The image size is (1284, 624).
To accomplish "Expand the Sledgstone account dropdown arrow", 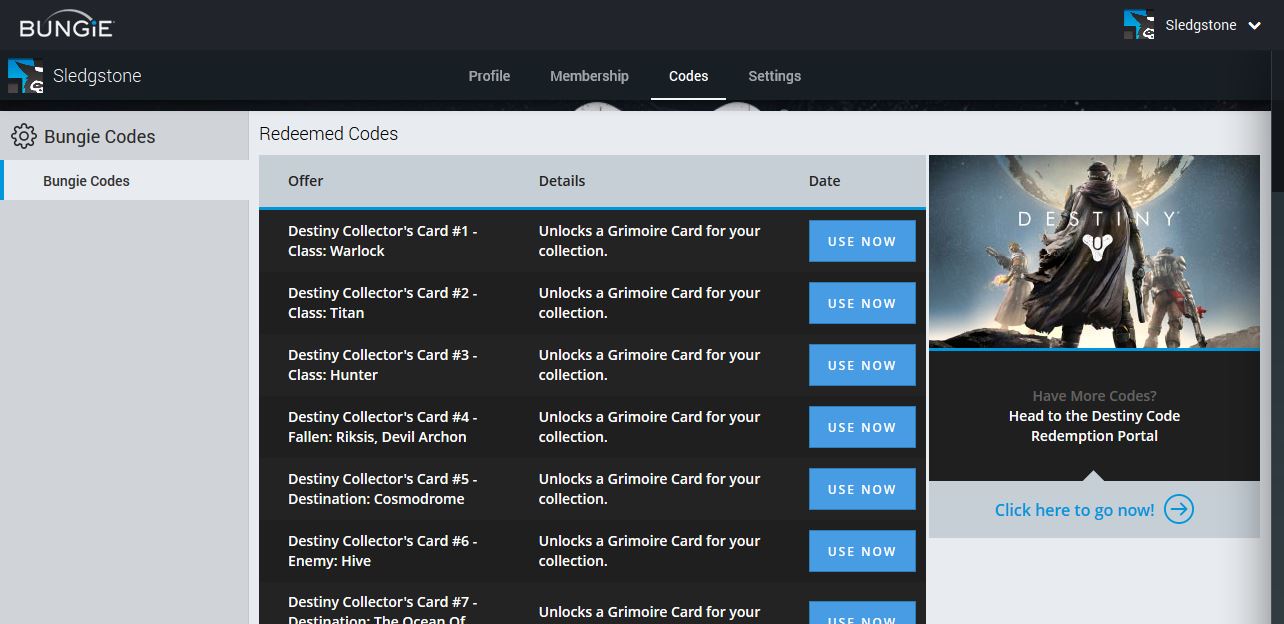I will pos(1255,26).
